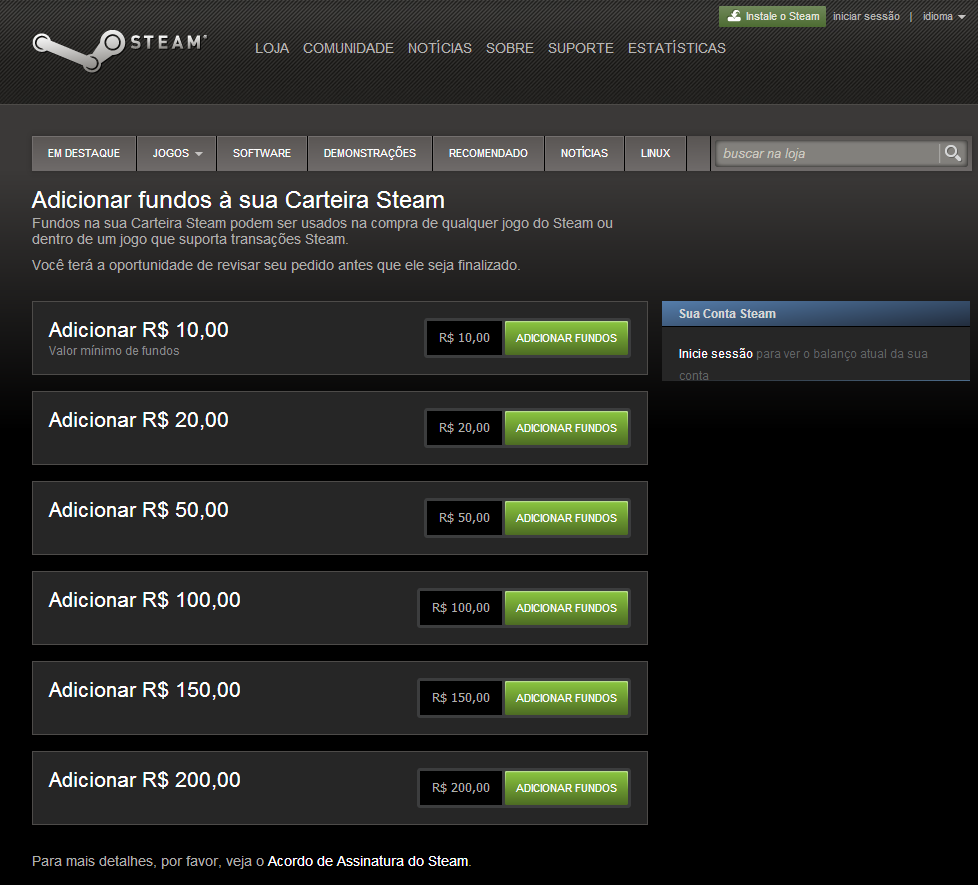978x885 pixels.
Task: Select the SOFTWARE store tab
Action: (262, 153)
